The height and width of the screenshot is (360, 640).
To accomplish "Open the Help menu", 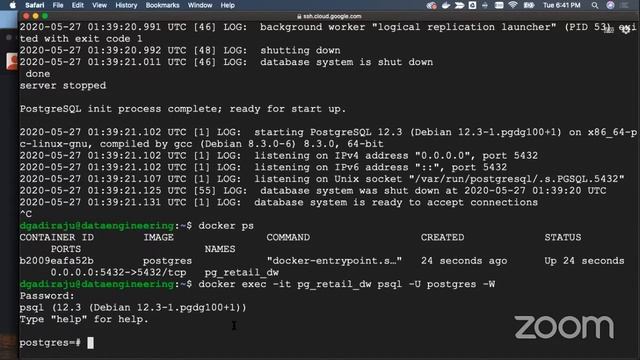I will click(x=227, y=5).
